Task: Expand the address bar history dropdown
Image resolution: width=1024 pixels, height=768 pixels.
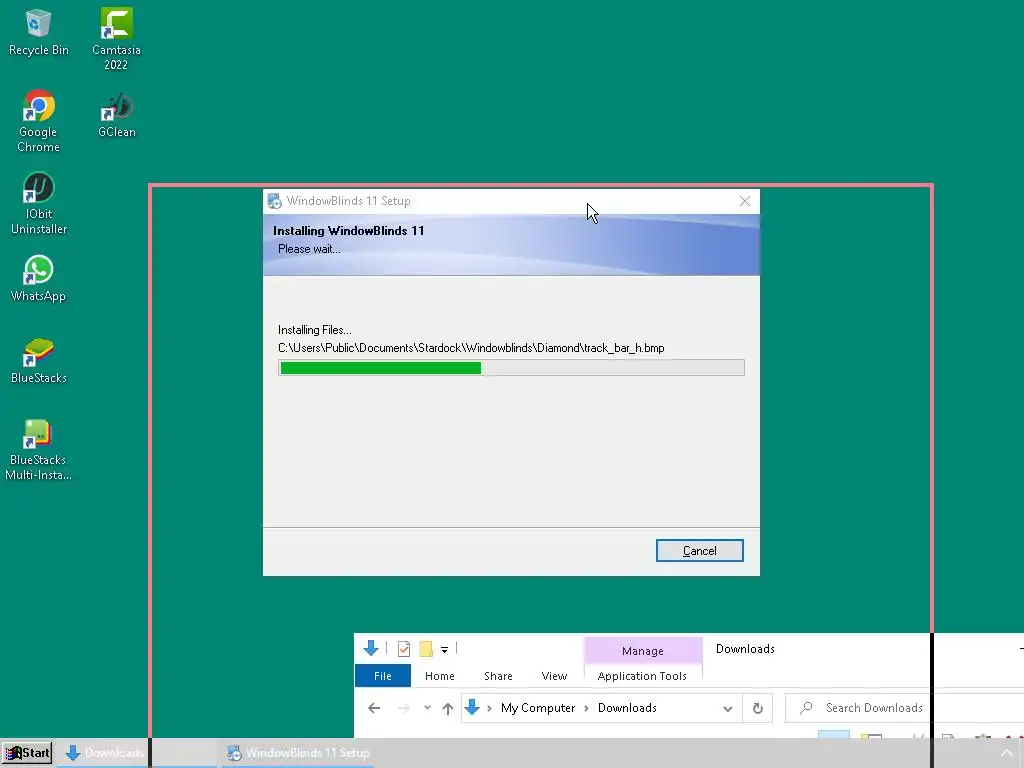Action: click(x=728, y=709)
